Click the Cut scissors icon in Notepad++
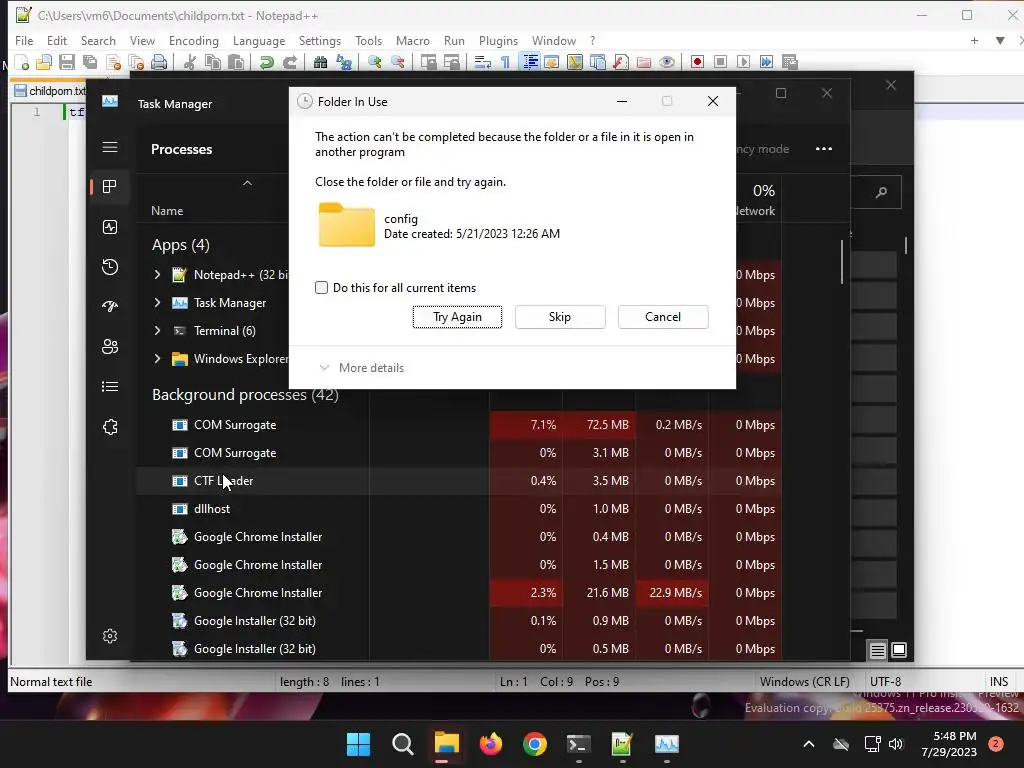The width and height of the screenshot is (1024, 768). pos(190,62)
